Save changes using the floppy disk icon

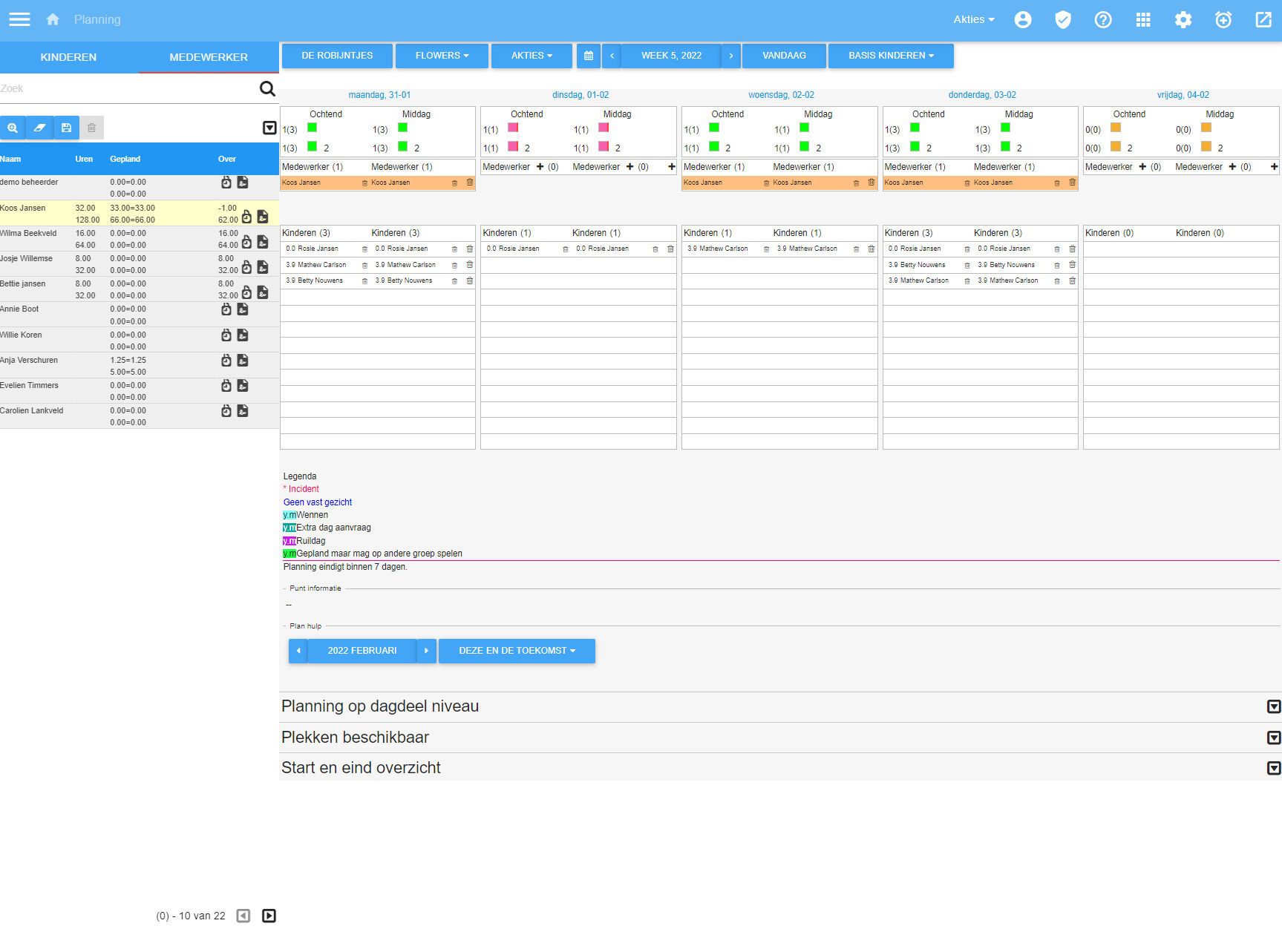(x=66, y=128)
